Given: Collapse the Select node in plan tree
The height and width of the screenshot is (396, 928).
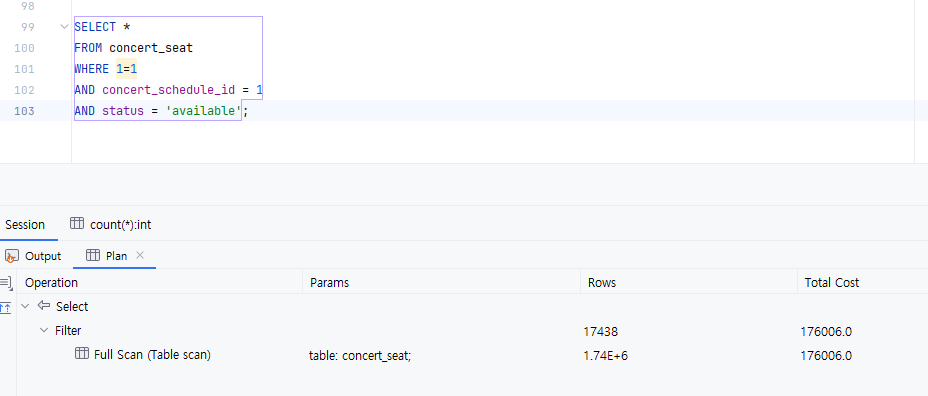Looking at the screenshot, I should 25,306.
